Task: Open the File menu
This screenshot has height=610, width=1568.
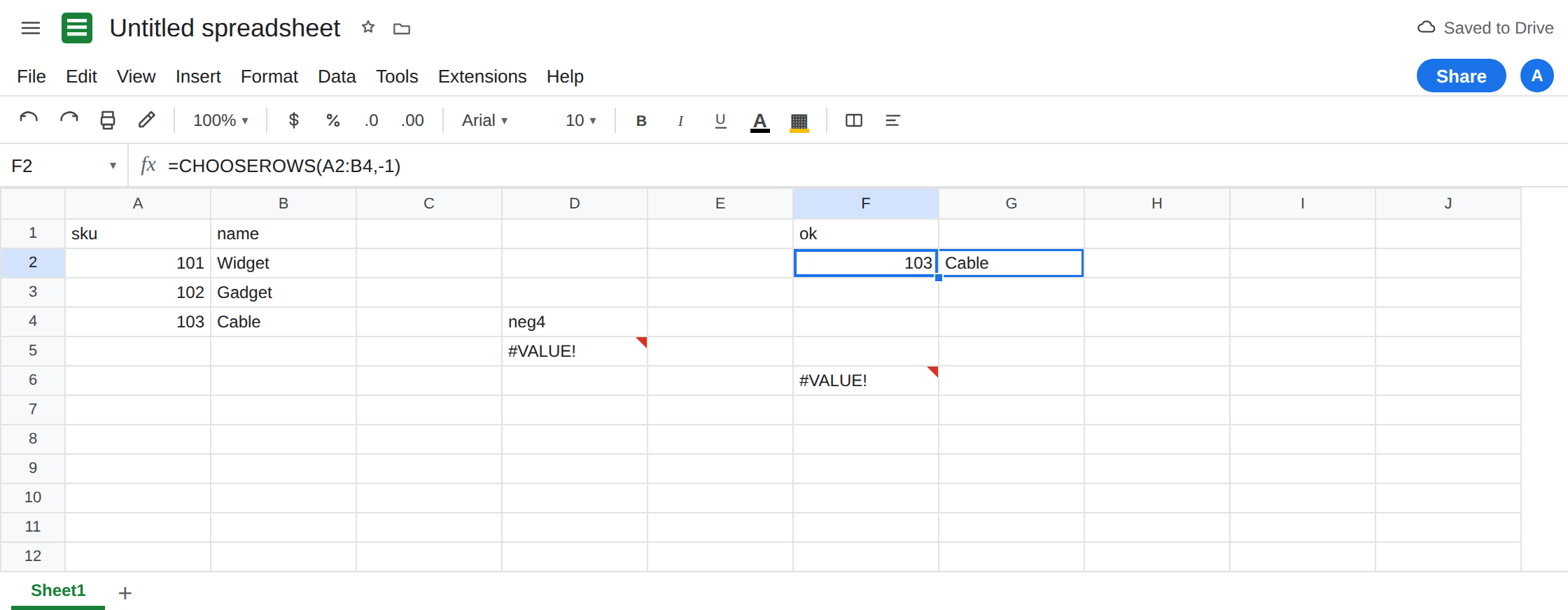Action: click(31, 76)
